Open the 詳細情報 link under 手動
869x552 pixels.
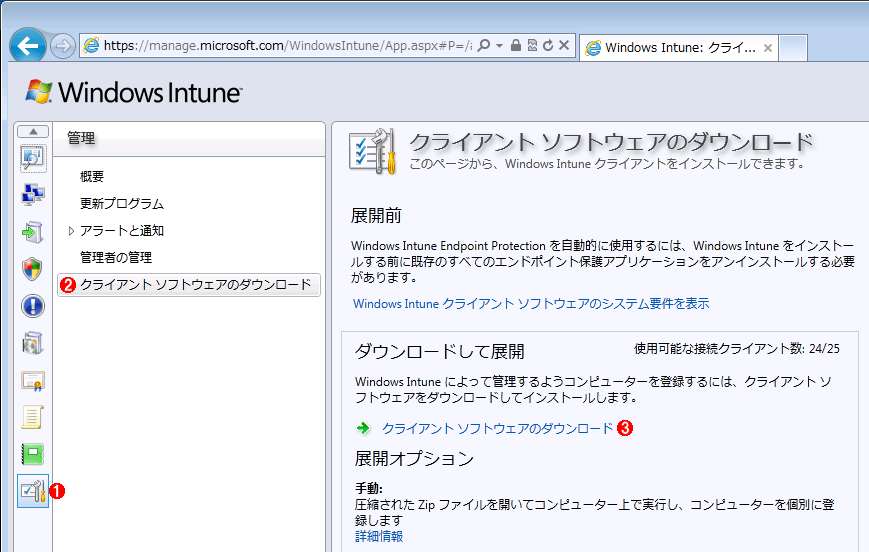[x=379, y=536]
